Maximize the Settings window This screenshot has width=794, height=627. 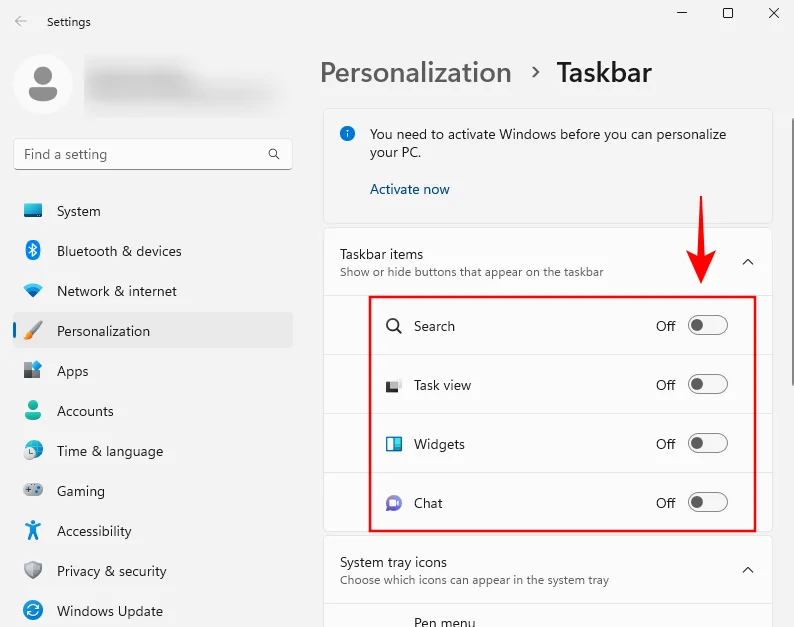click(x=728, y=13)
